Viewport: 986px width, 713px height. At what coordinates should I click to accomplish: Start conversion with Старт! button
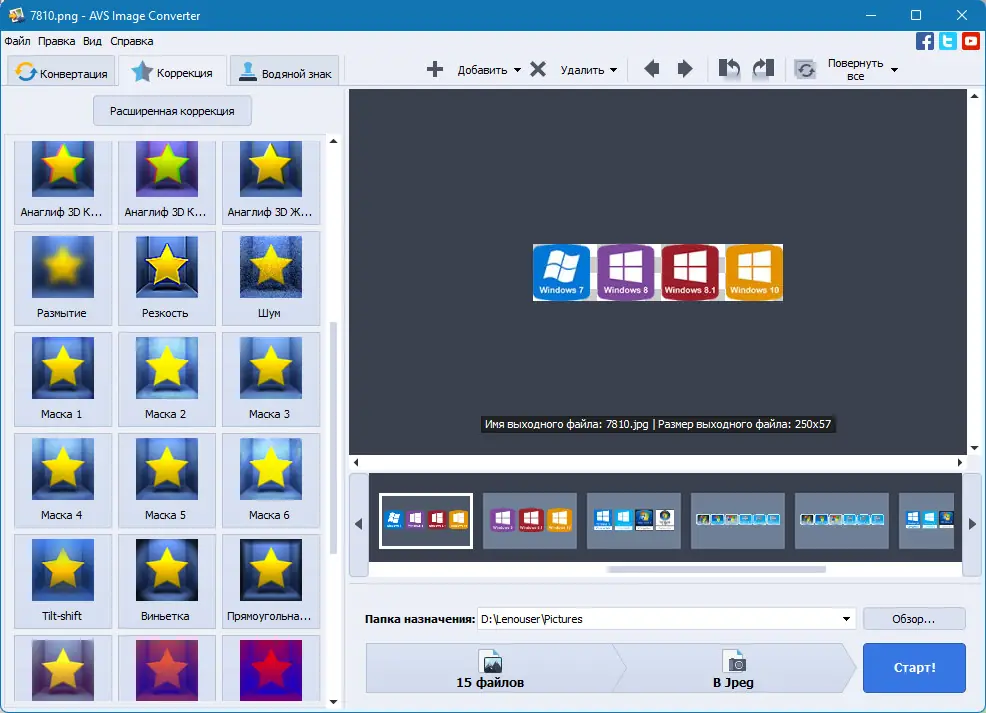point(914,668)
